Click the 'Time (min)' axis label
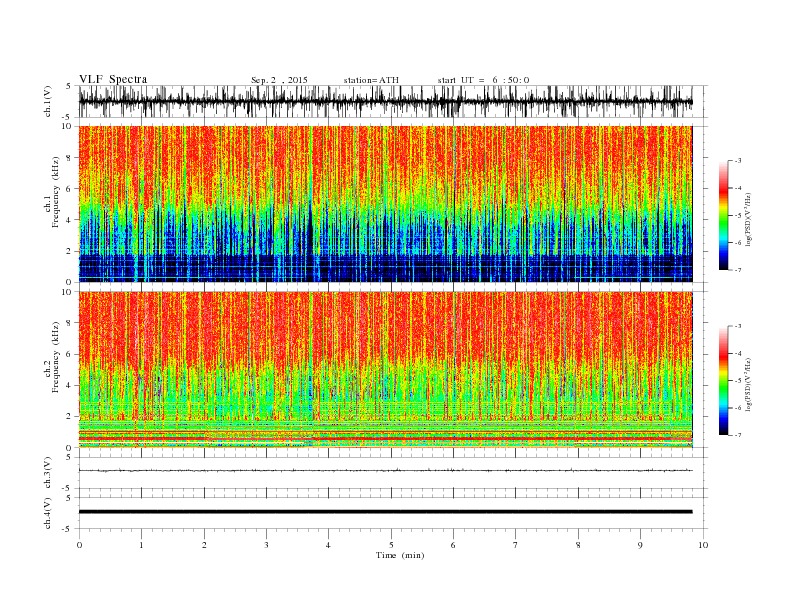This screenshot has height=612, width=792. click(400, 555)
